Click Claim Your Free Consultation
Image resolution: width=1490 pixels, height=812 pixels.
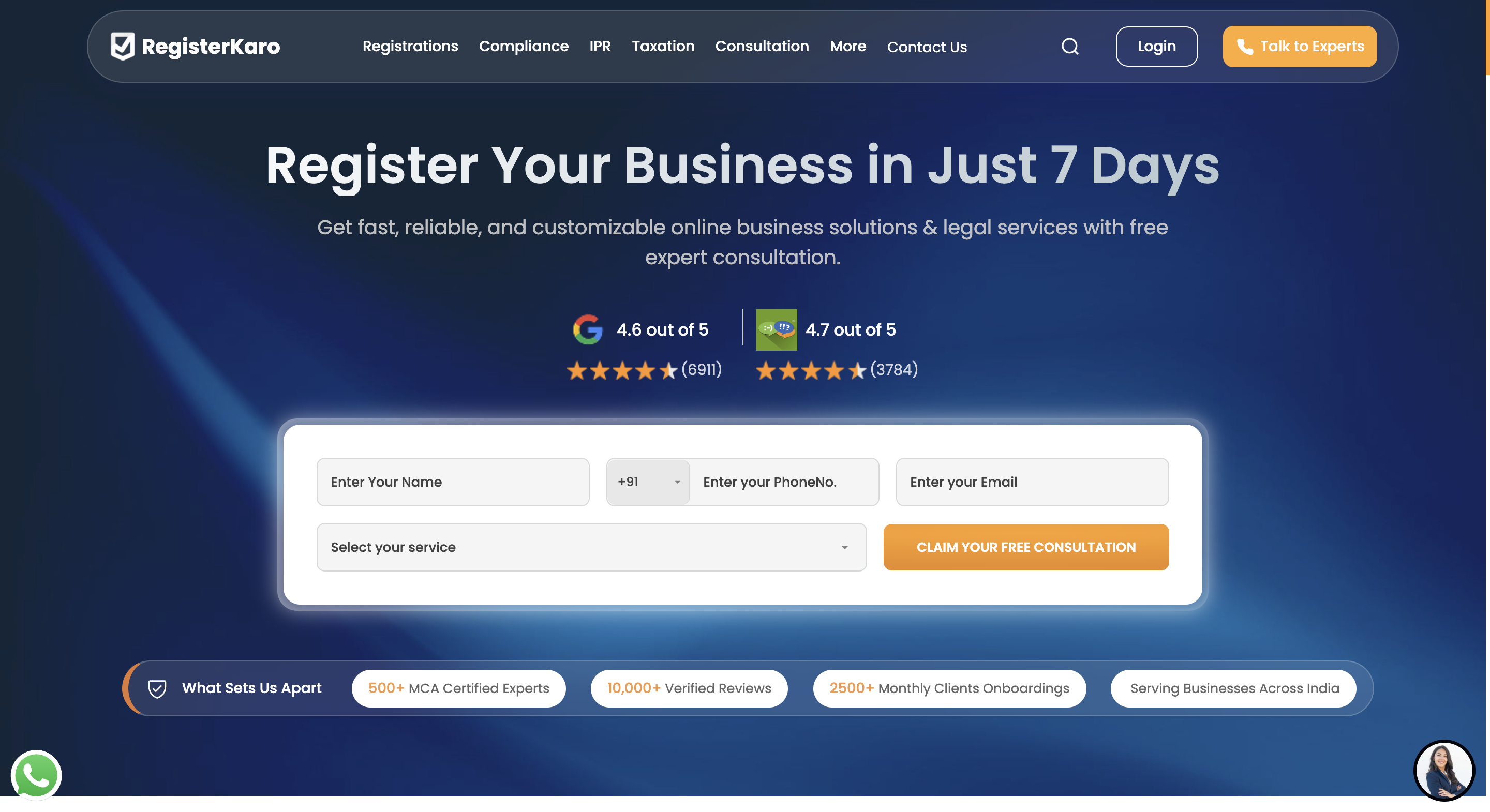tap(1025, 547)
